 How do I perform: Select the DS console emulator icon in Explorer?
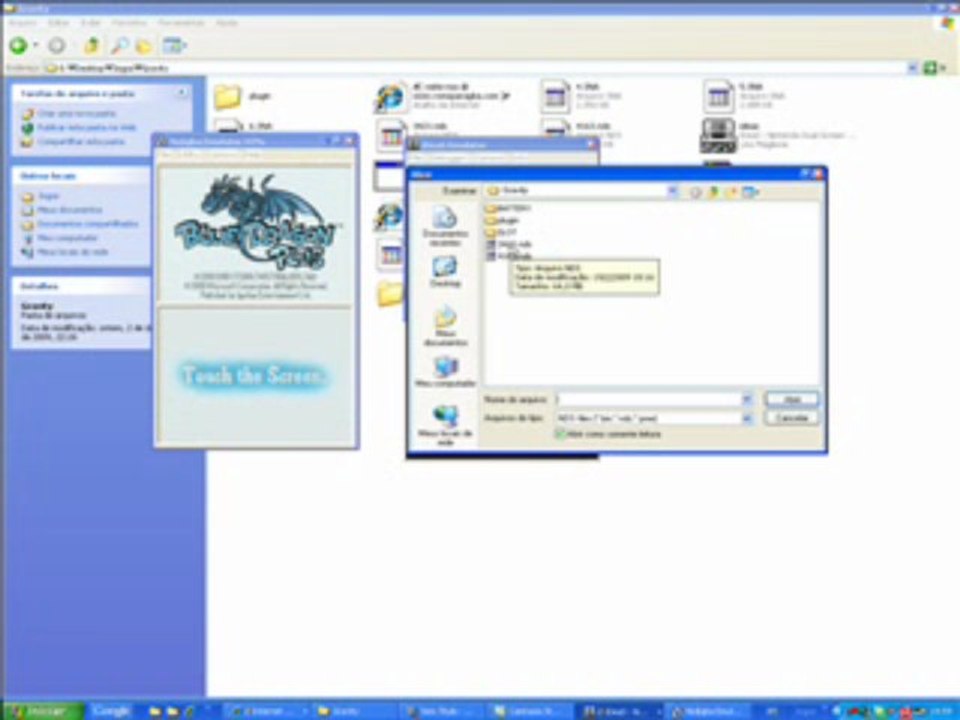tap(718, 135)
